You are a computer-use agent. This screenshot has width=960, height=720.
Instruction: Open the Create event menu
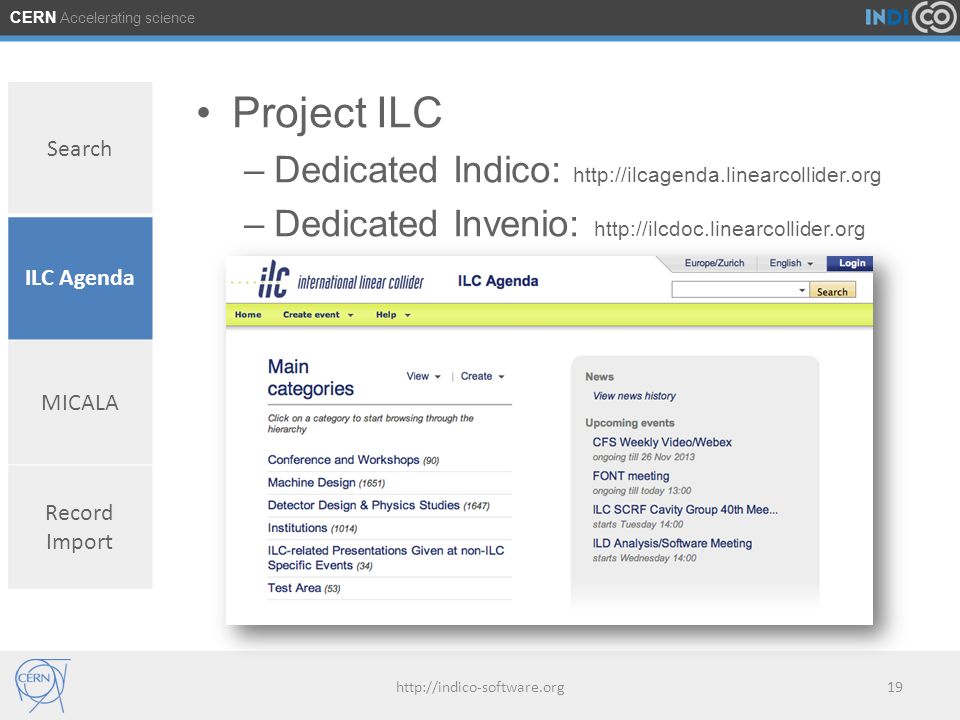coord(318,315)
